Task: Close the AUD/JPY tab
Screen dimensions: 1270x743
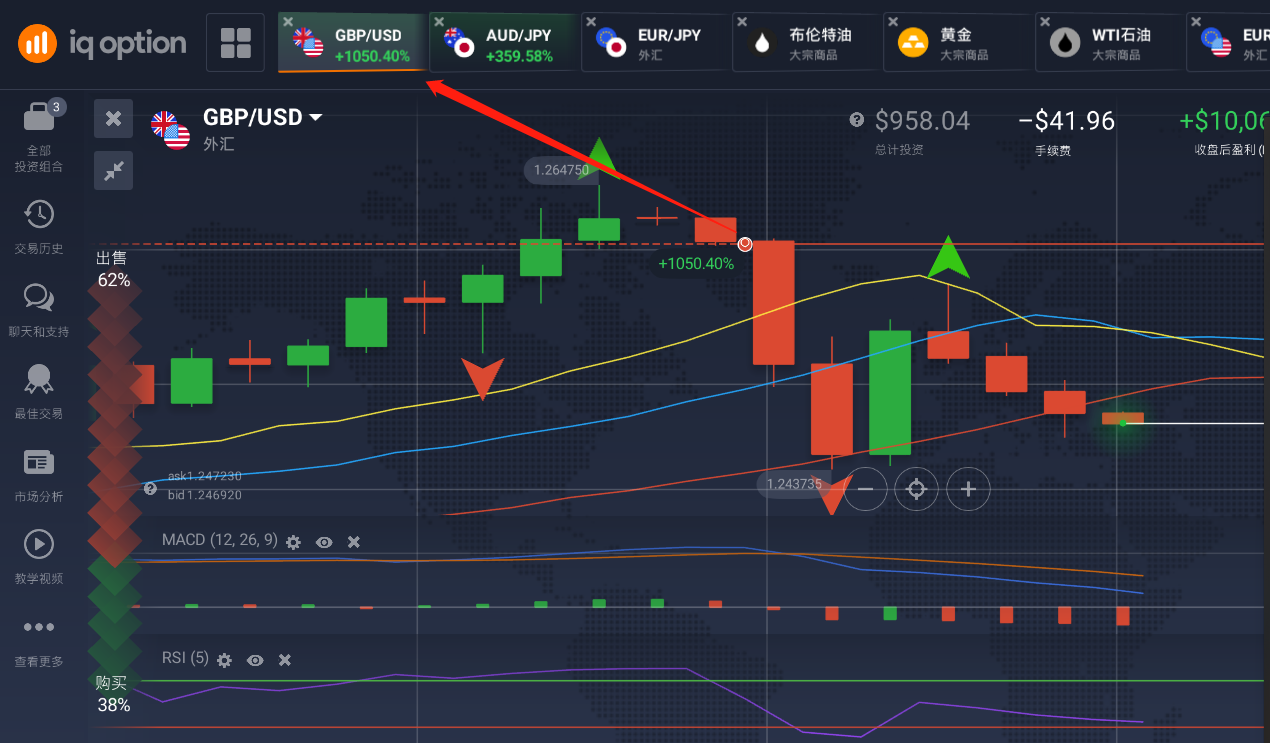Action: click(439, 21)
